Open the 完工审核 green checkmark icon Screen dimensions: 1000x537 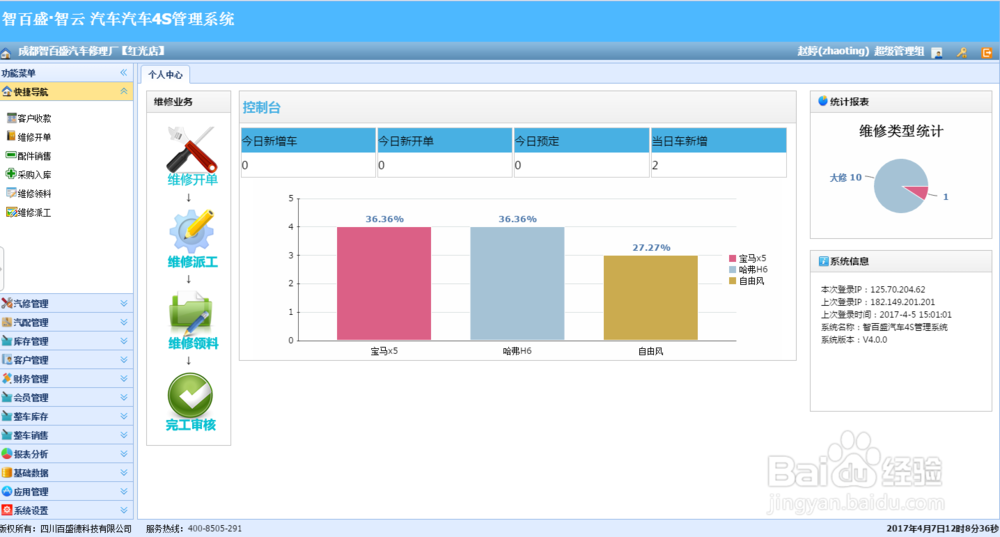(190, 395)
